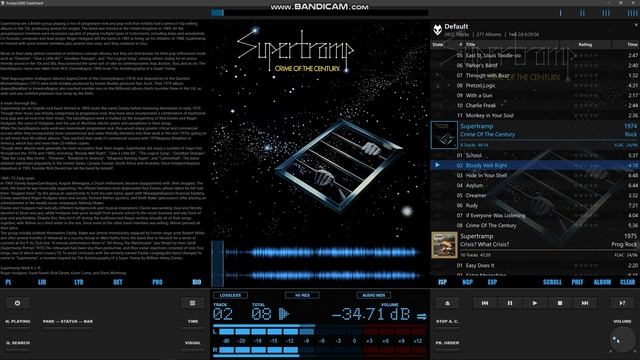This screenshot has height=360, width=640.
Task: Seek in the waveform seekbar
Action: 320,264
